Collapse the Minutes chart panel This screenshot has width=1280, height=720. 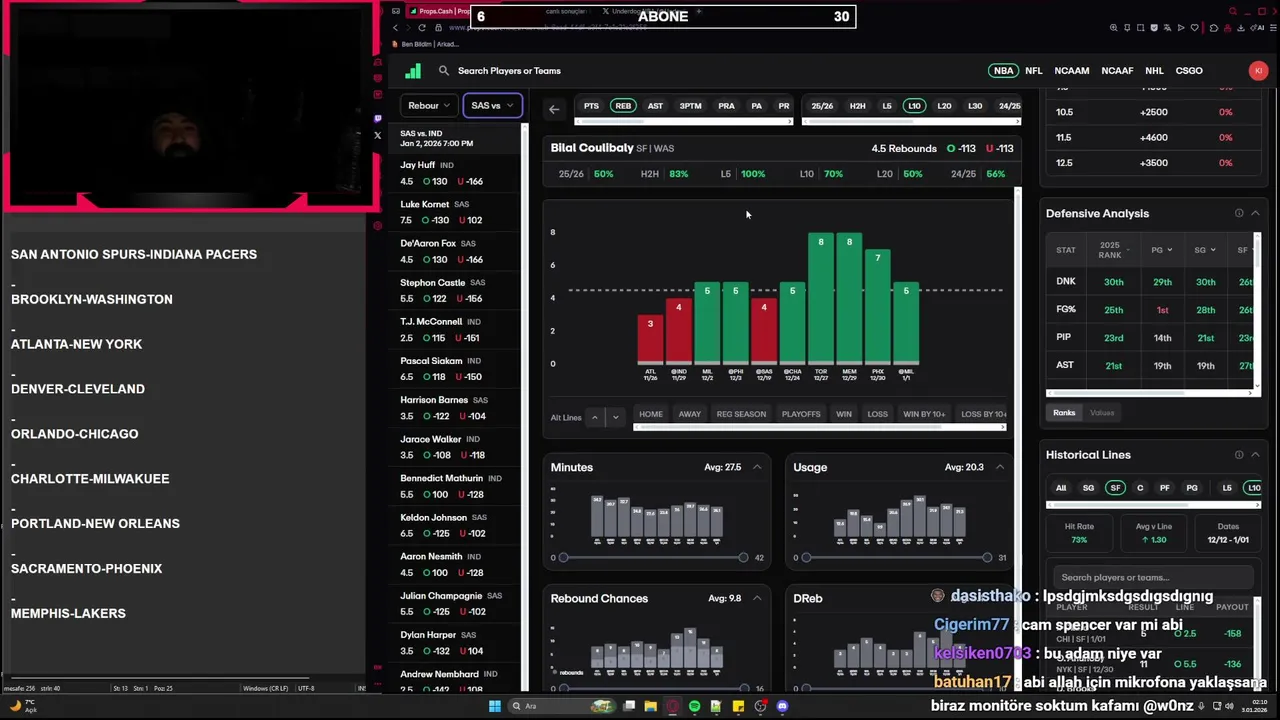tap(757, 467)
